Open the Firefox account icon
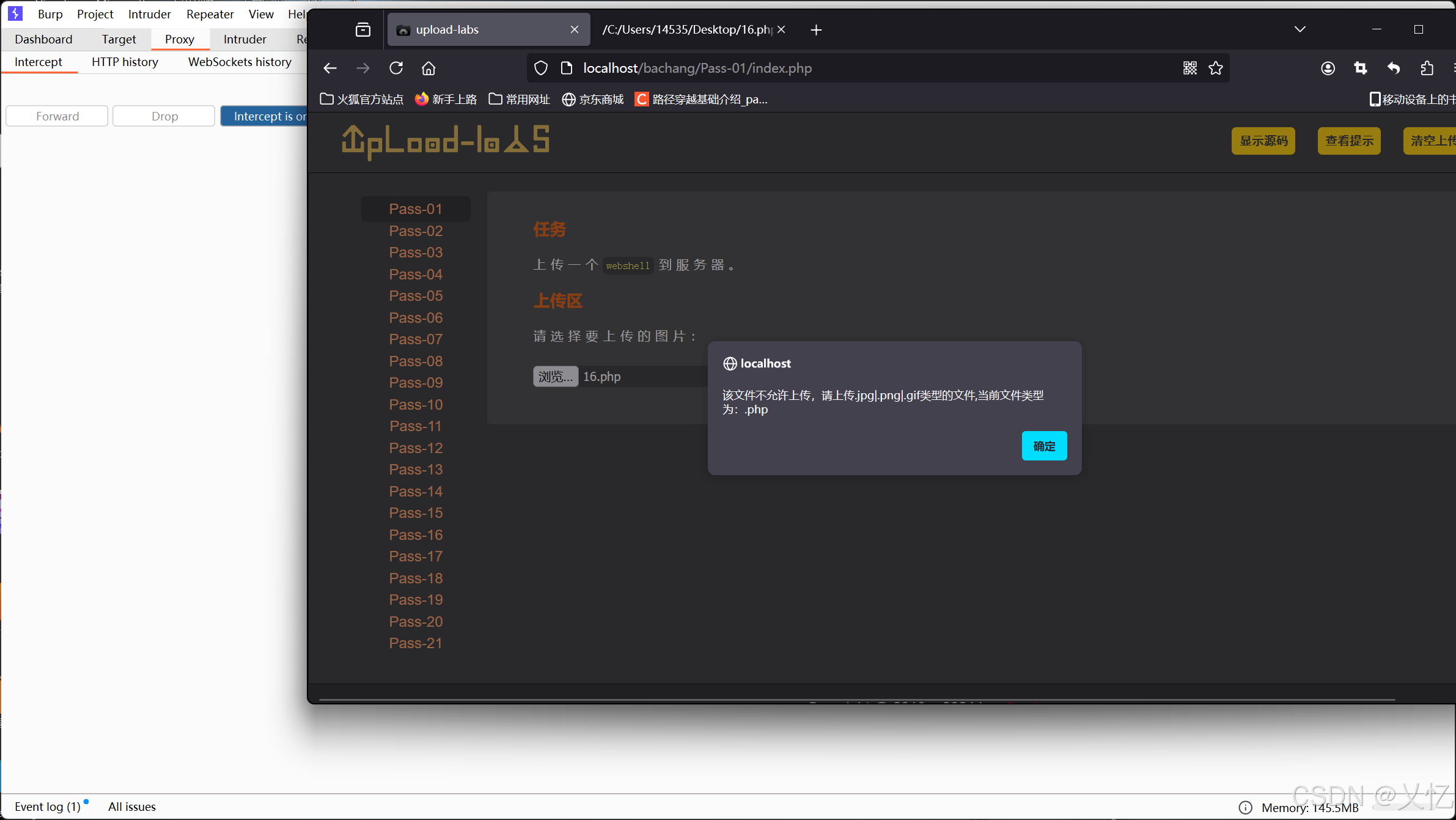 tap(1328, 68)
